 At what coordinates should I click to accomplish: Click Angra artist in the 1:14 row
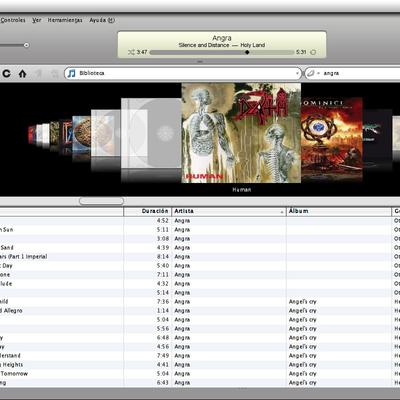pyautogui.click(x=182, y=311)
